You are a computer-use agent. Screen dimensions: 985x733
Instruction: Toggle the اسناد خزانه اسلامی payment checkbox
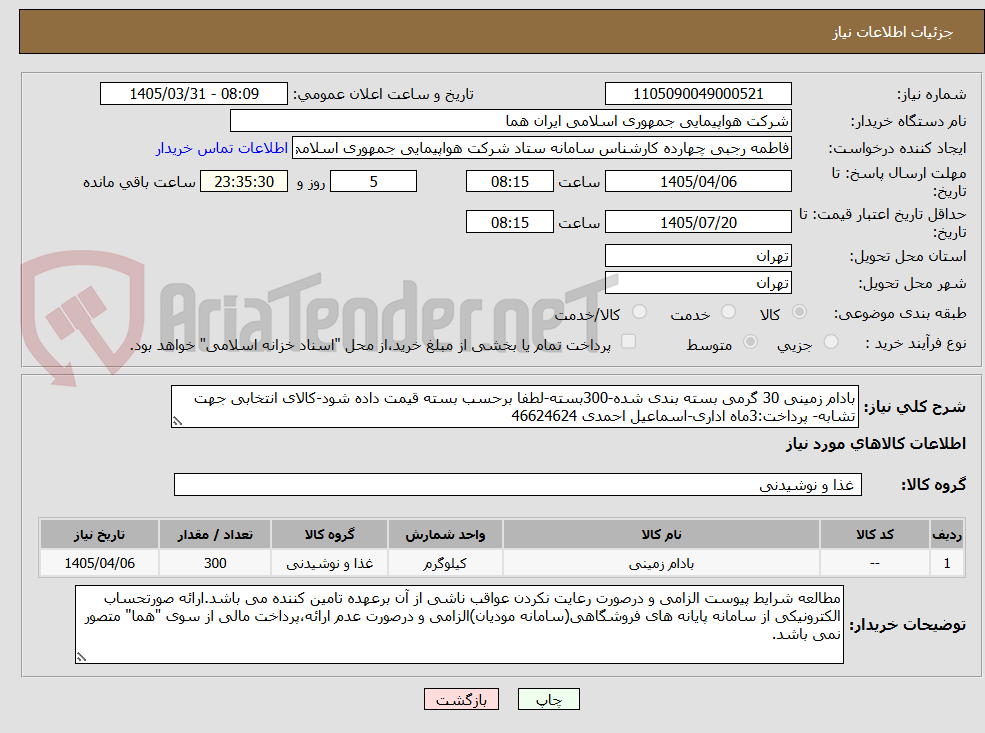pyautogui.click(x=628, y=342)
